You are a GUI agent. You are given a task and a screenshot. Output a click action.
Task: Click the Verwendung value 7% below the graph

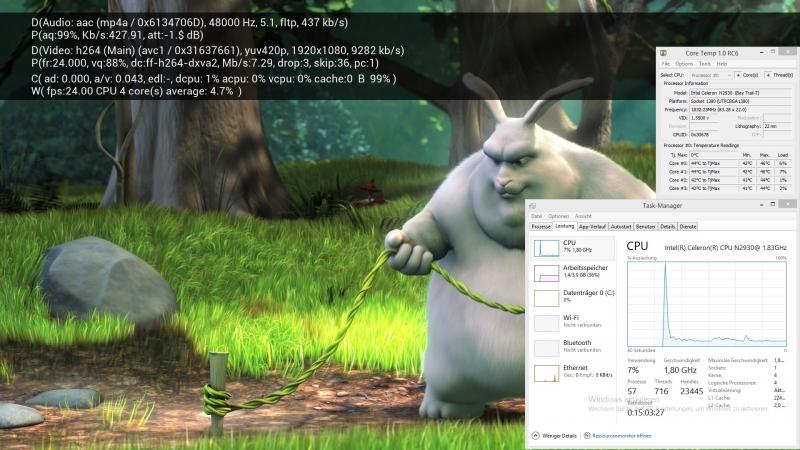[633, 370]
